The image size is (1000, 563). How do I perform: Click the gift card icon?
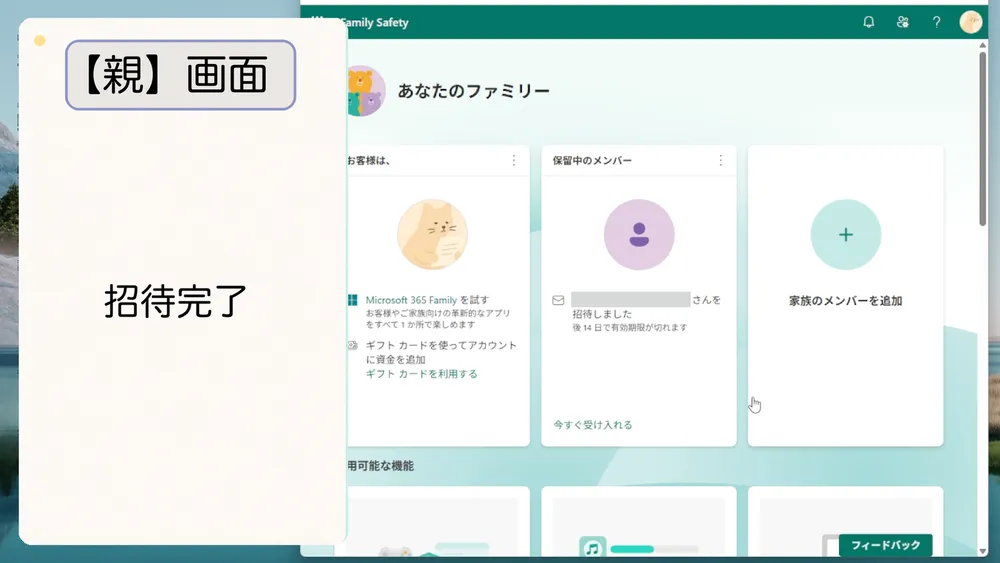click(x=353, y=346)
